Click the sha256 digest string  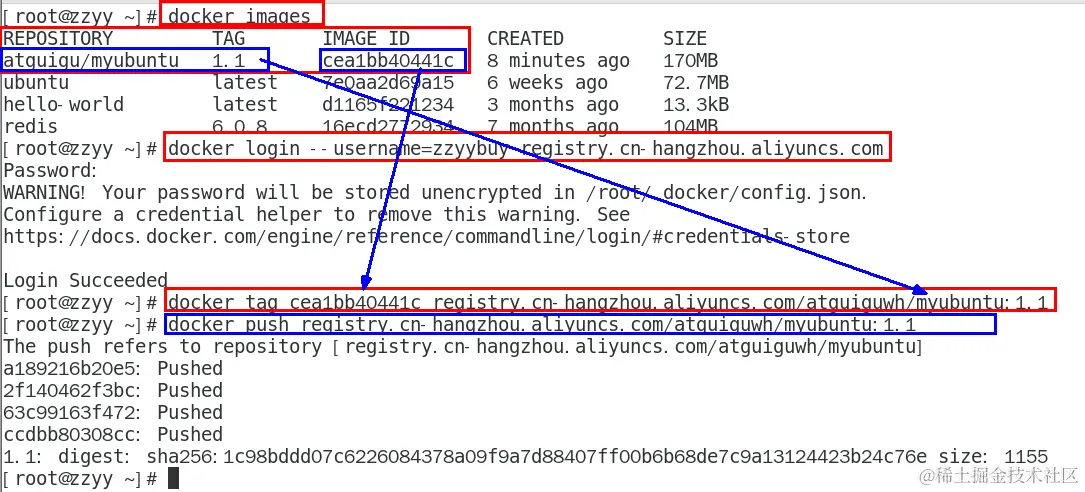click(536, 457)
